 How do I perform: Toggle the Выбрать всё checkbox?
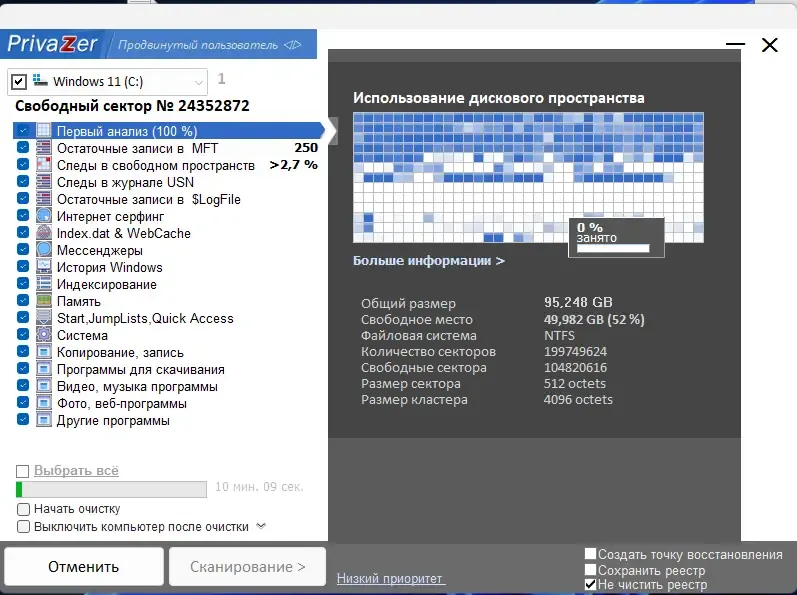point(22,472)
